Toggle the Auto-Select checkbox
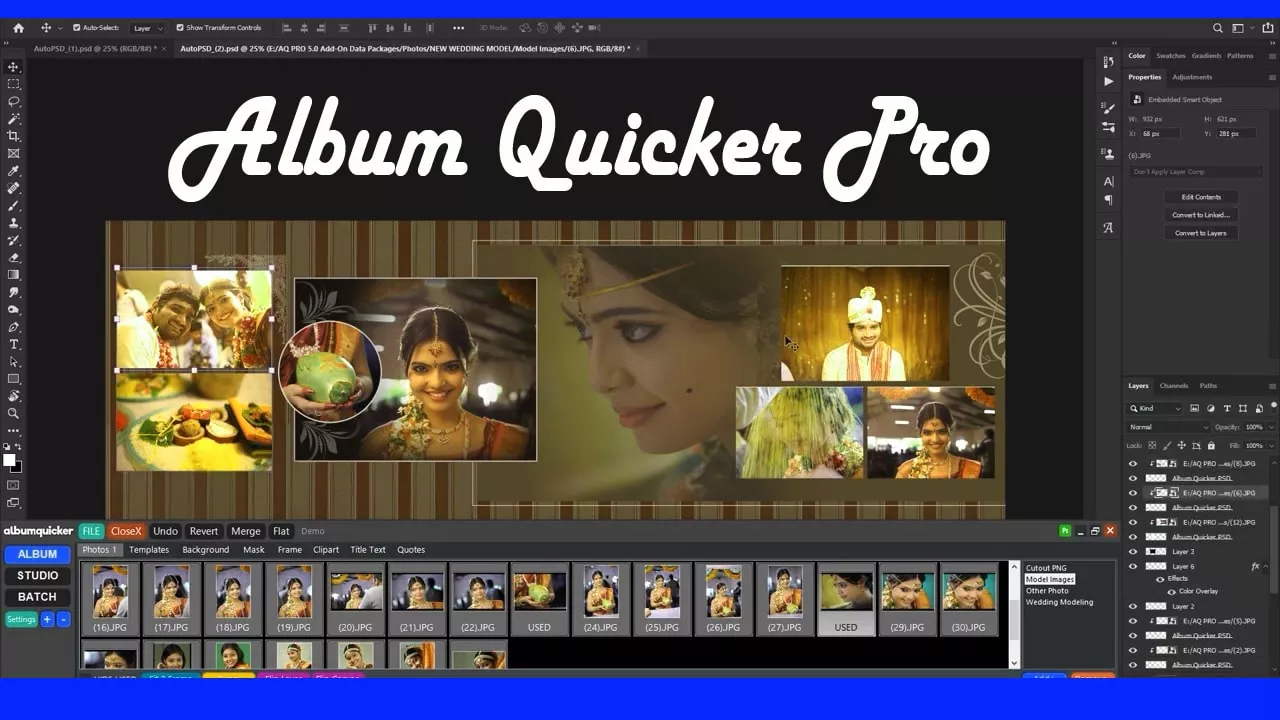 coord(76,28)
